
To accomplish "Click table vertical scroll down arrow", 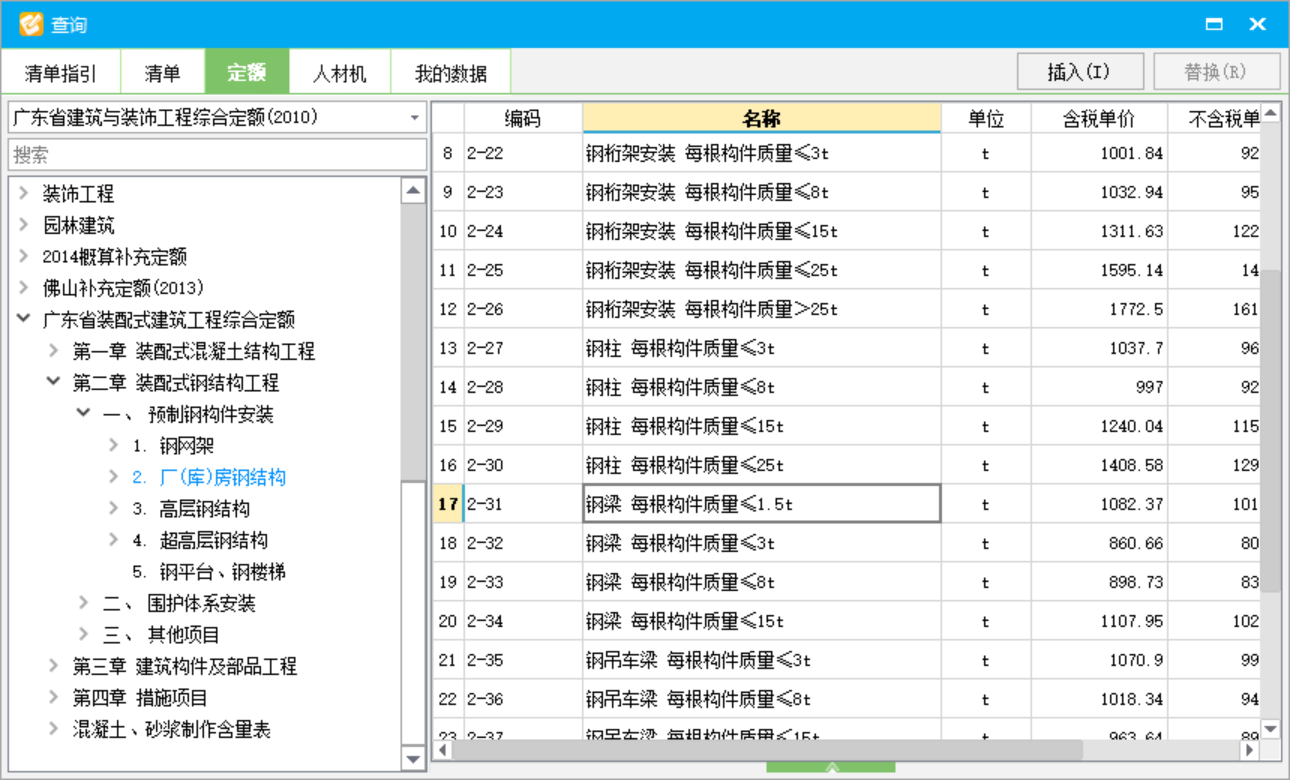I will click(x=1270, y=729).
